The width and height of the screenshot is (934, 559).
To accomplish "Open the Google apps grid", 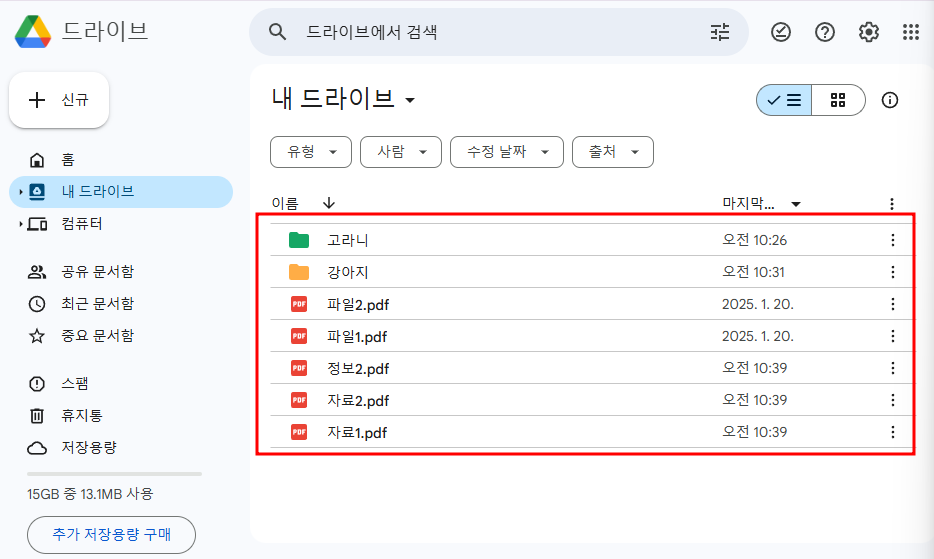I will [911, 32].
